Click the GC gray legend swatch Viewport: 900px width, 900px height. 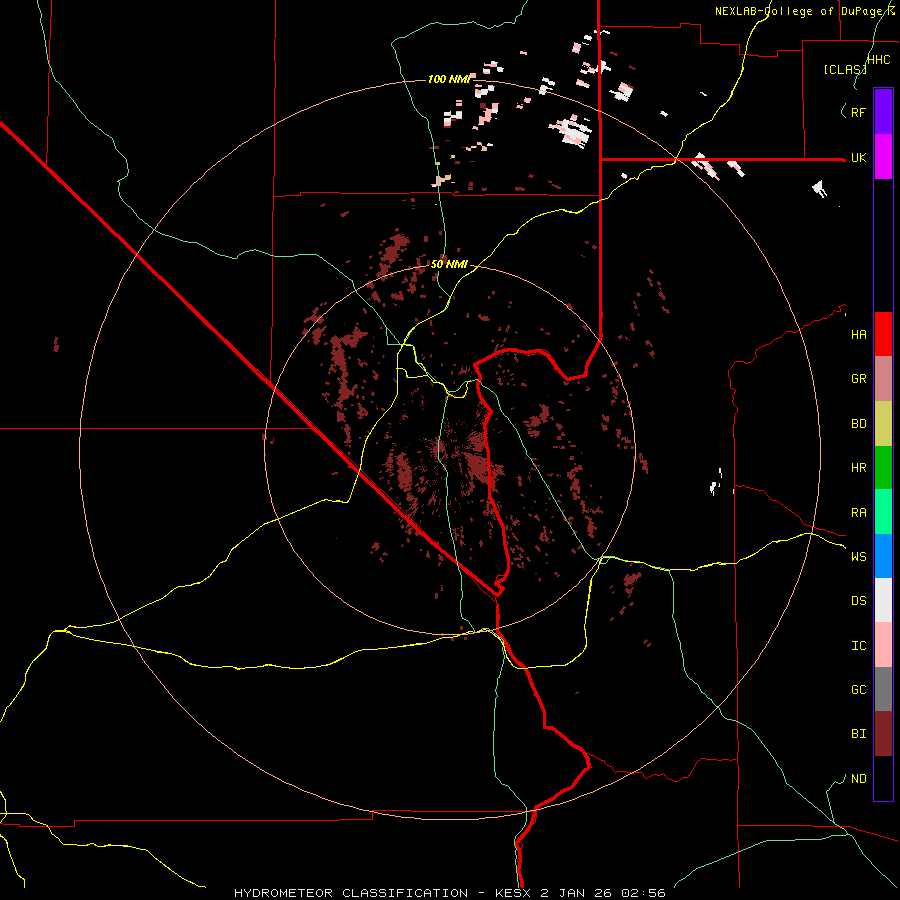[883, 689]
